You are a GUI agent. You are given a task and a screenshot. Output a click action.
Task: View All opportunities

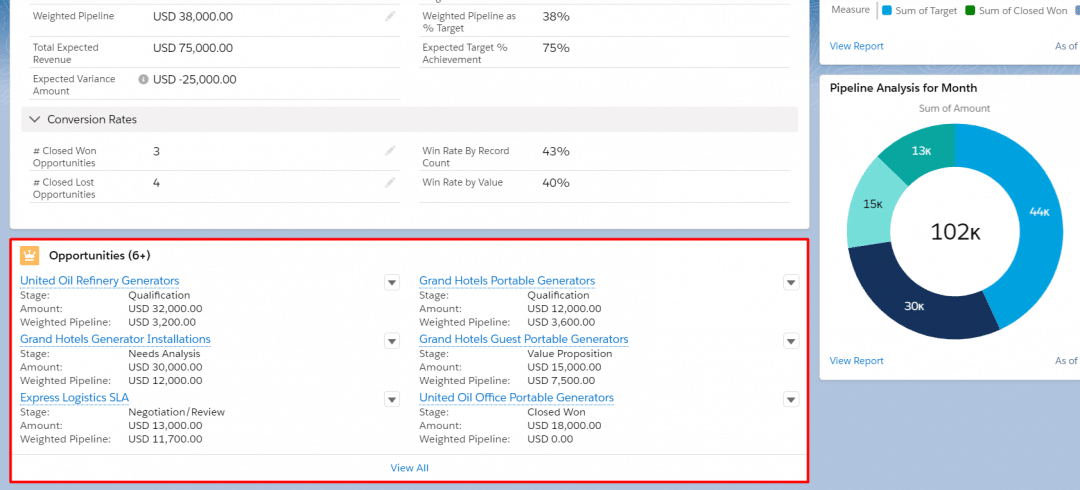tap(410, 468)
